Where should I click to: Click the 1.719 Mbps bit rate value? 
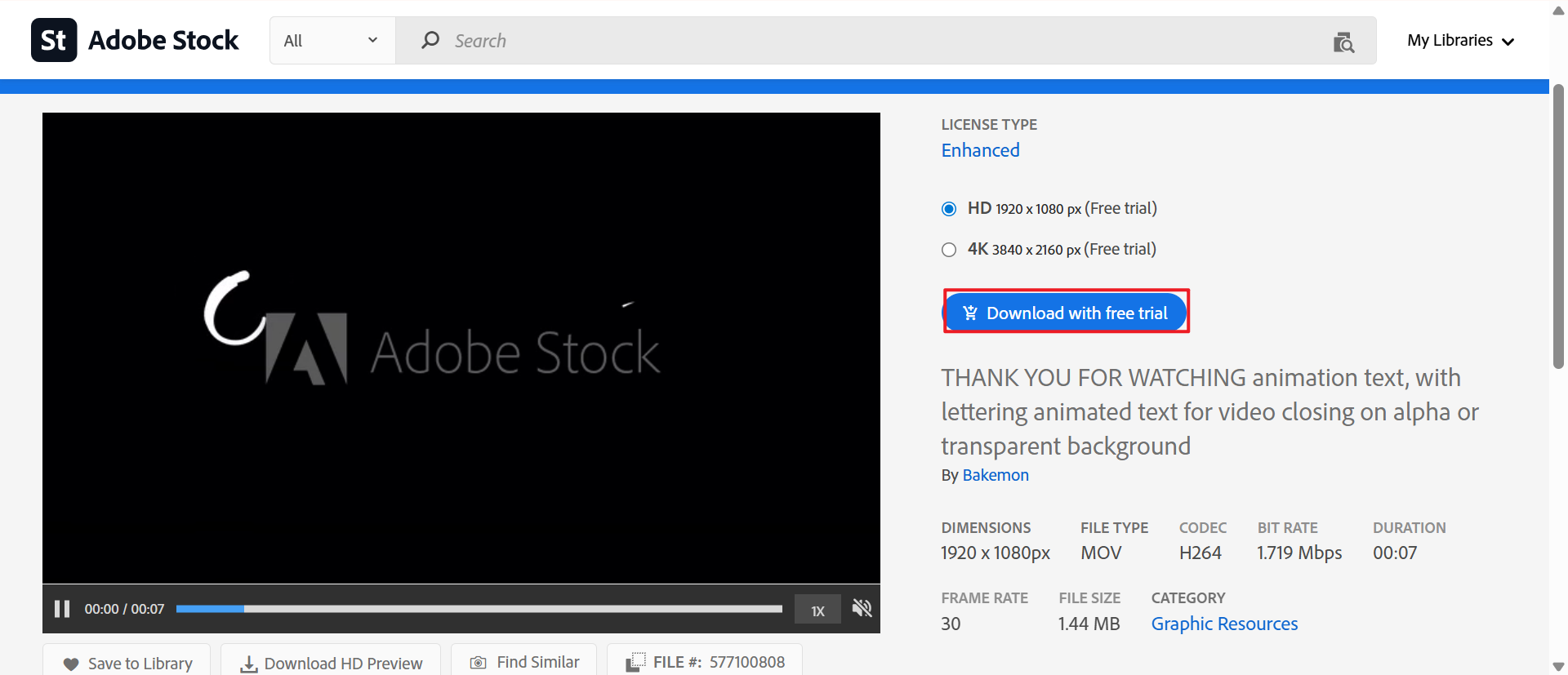[1299, 553]
